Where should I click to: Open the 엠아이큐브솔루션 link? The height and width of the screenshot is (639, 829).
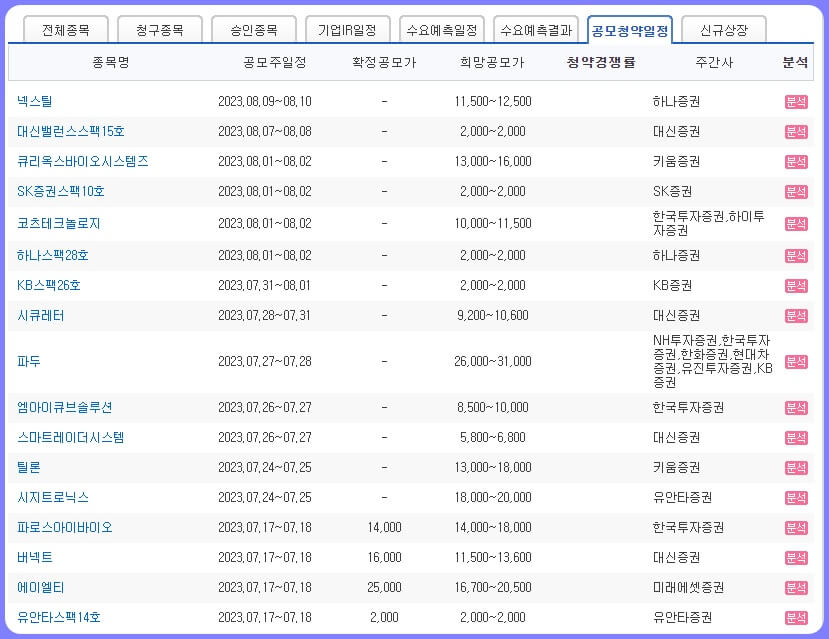(64, 408)
